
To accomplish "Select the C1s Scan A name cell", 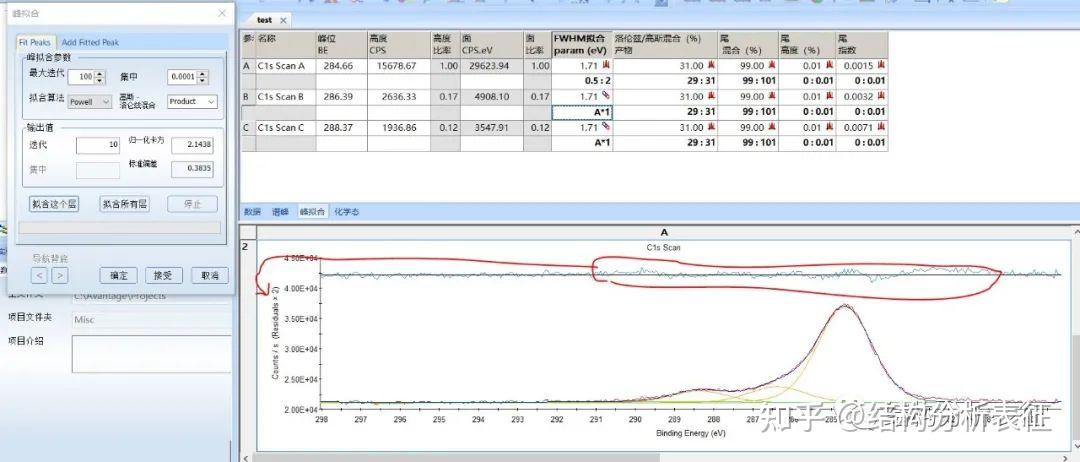I will pos(285,66).
